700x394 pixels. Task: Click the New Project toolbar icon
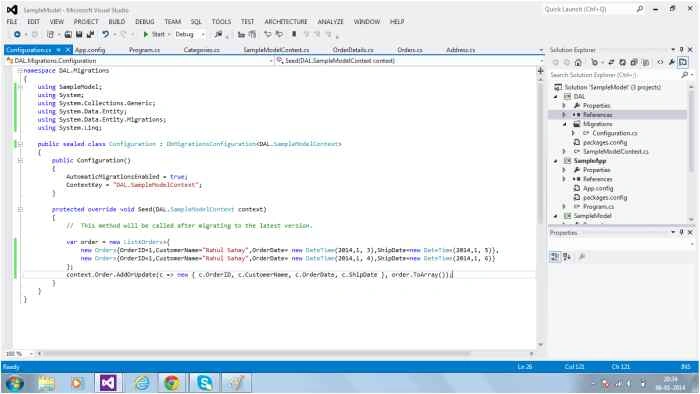(50, 34)
